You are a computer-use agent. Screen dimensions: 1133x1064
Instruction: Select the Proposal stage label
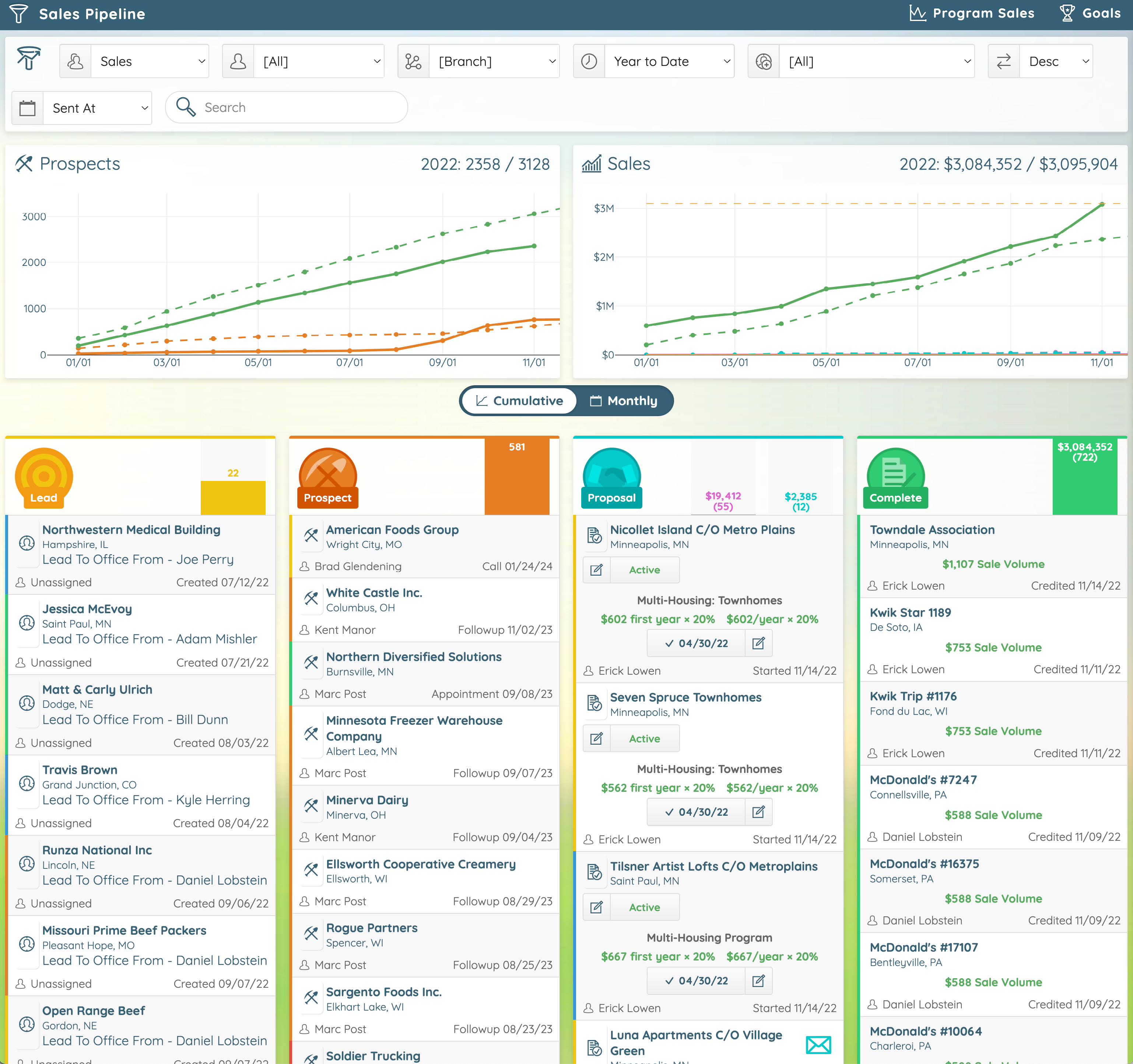[611, 498]
